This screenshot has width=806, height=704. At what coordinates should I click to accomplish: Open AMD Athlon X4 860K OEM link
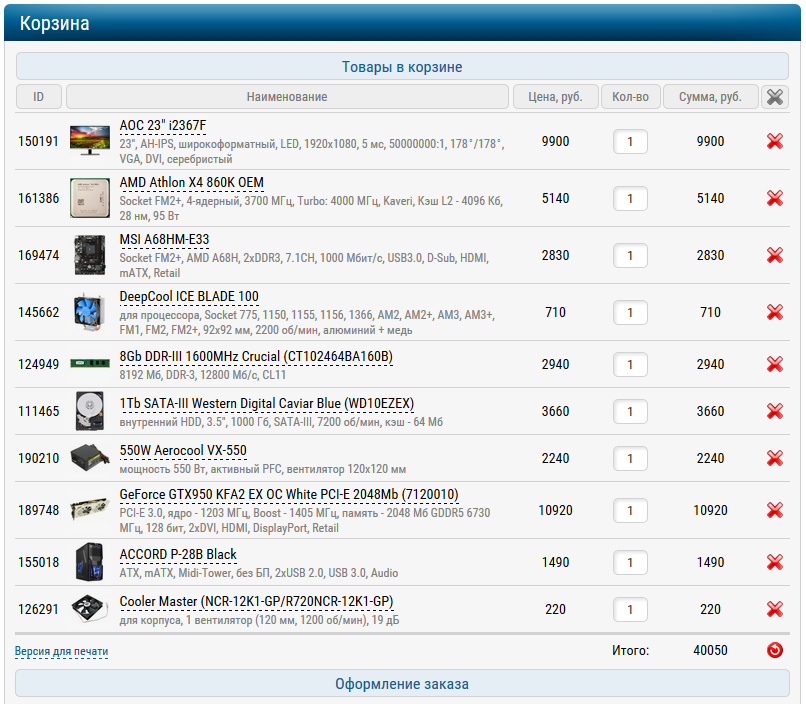tap(192, 183)
